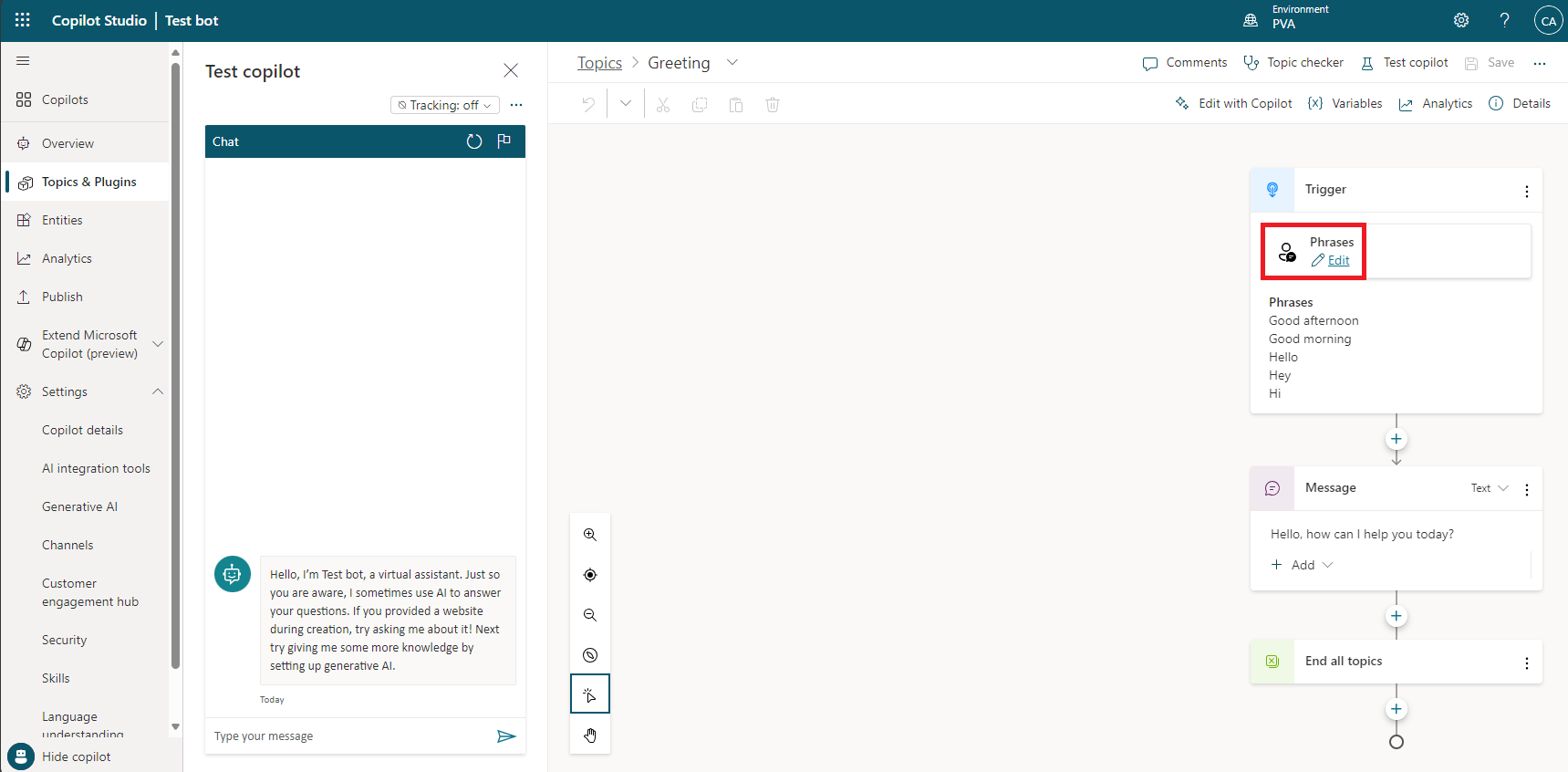This screenshot has height=772, width=1568.
Task: Collapse the left navigation hamburger menu
Action: (23, 60)
